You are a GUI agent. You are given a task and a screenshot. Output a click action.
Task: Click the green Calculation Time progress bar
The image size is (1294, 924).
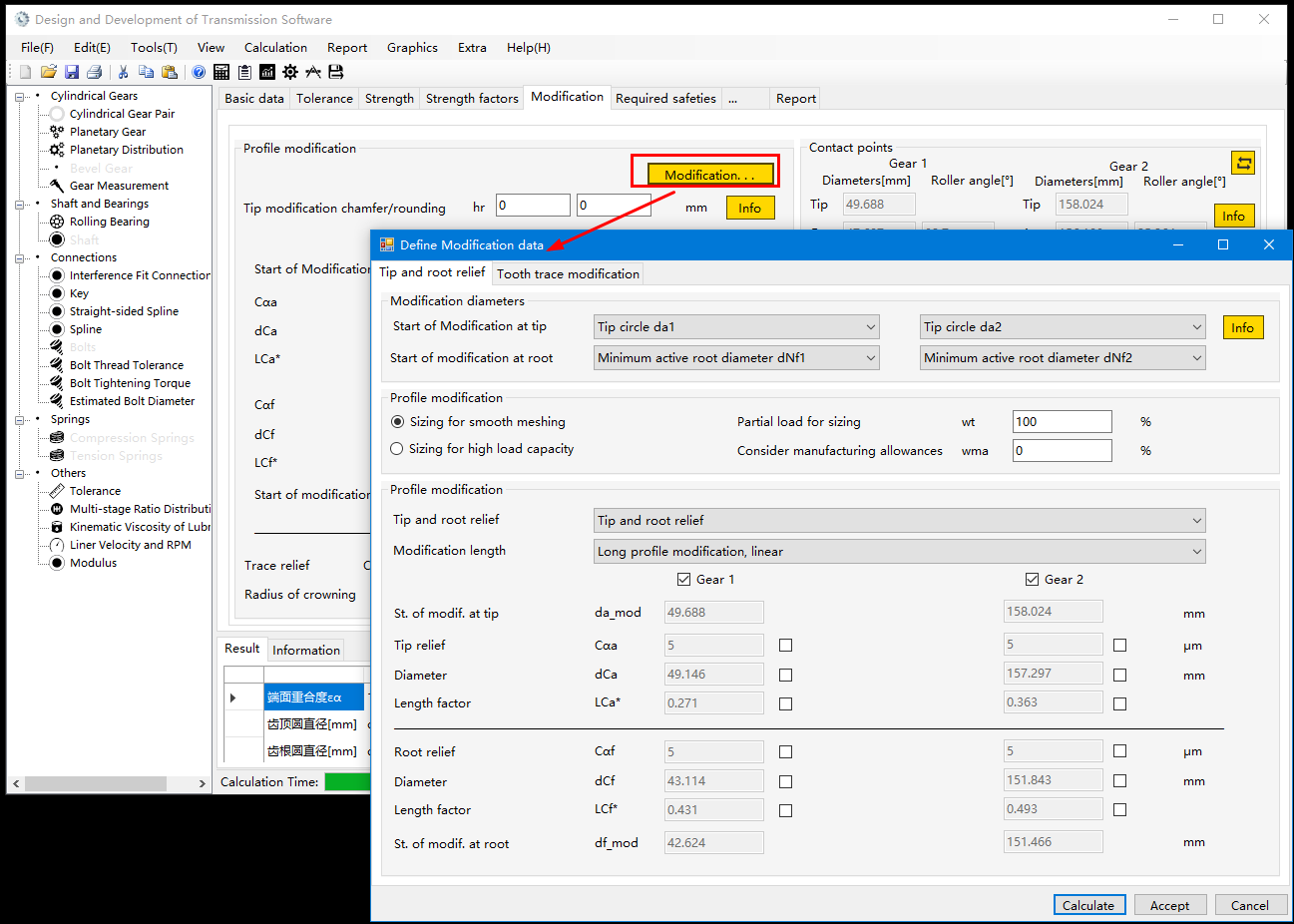pyautogui.click(x=347, y=782)
